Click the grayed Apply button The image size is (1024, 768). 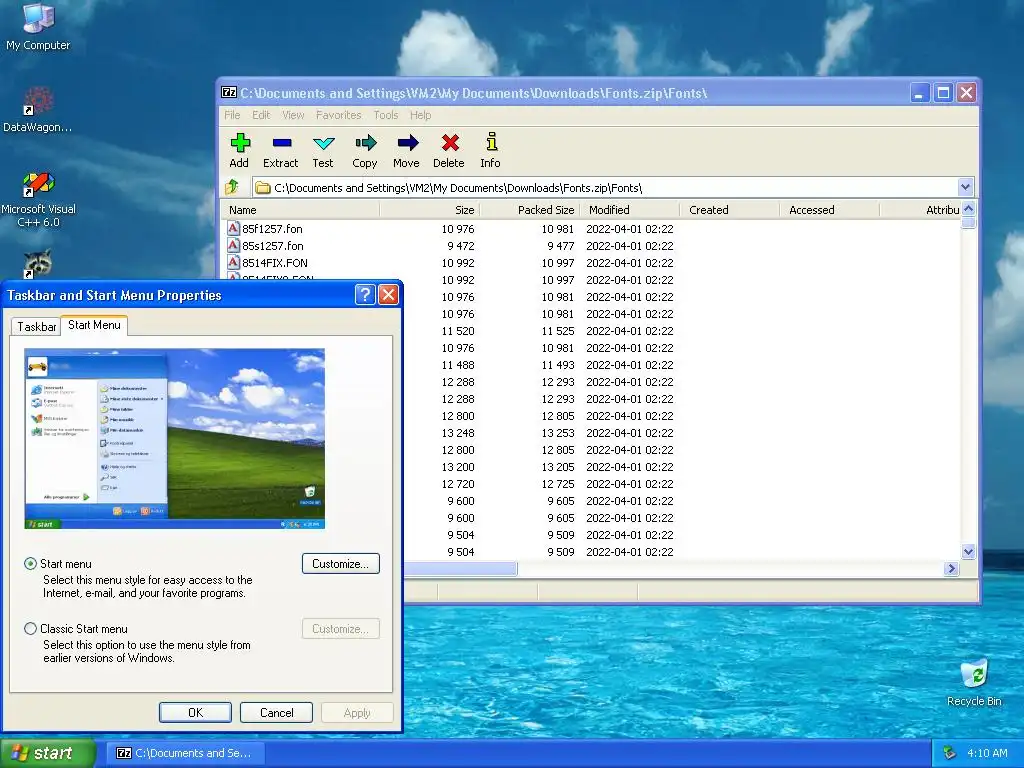[x=357, y=712]
